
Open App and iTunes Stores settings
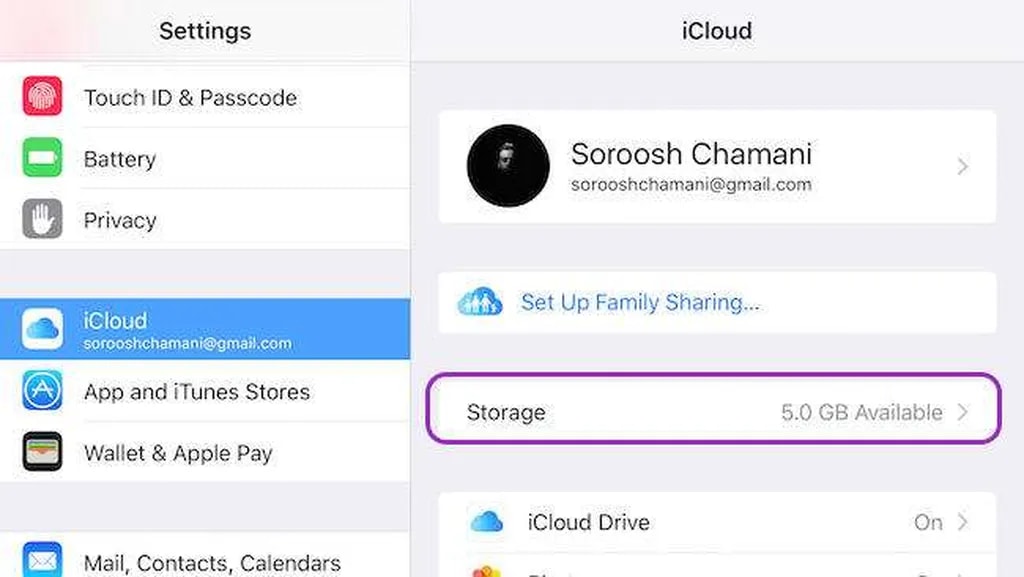tap(197, 392)
